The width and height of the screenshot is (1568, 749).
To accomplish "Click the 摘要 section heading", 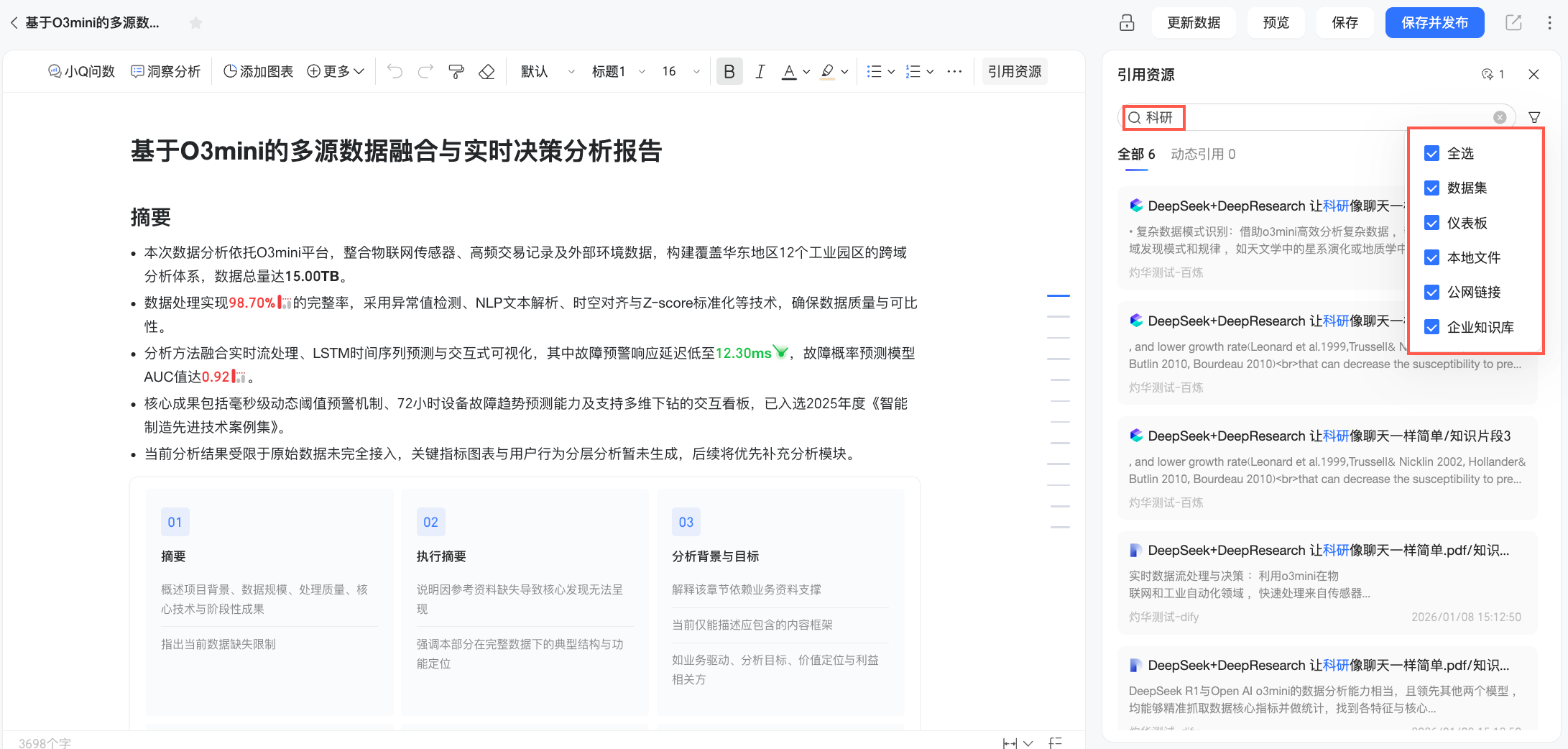I will coord(151,217).
